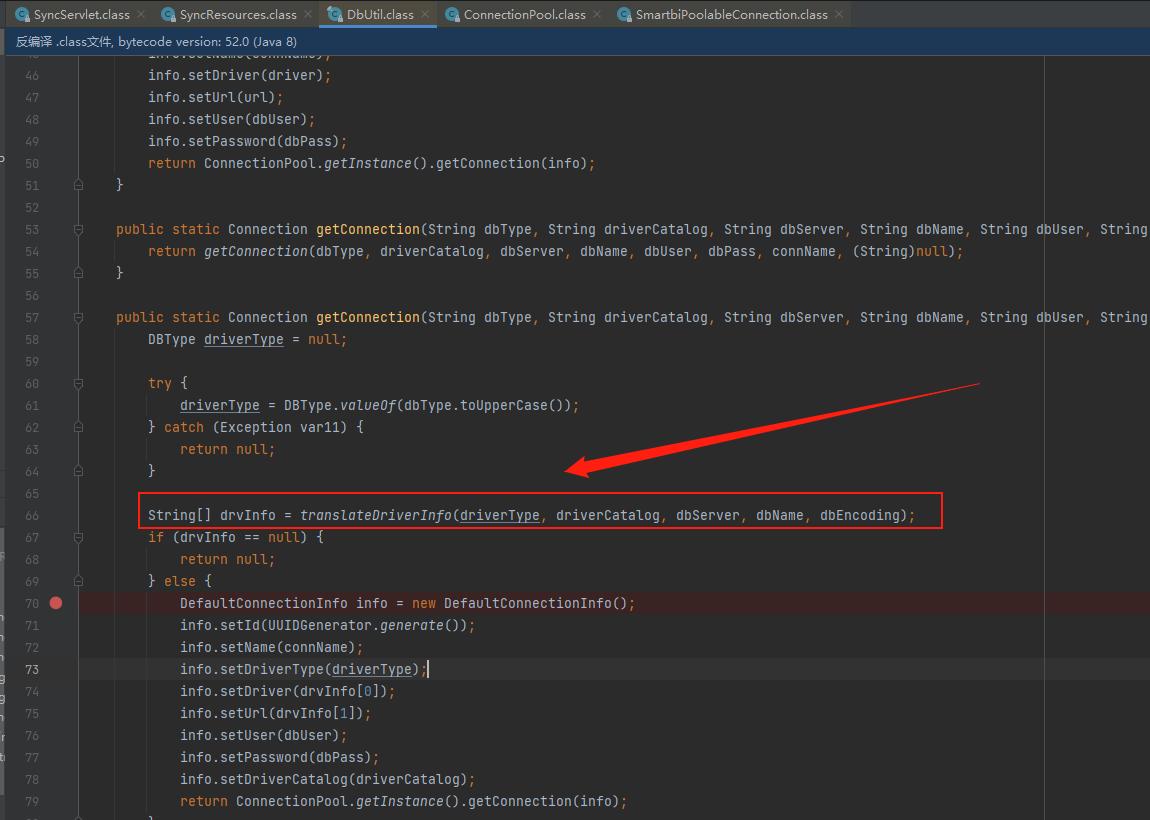1150x820 pixels.
Task: Fold the catch block at line 62
Action: tap(78, 427)
